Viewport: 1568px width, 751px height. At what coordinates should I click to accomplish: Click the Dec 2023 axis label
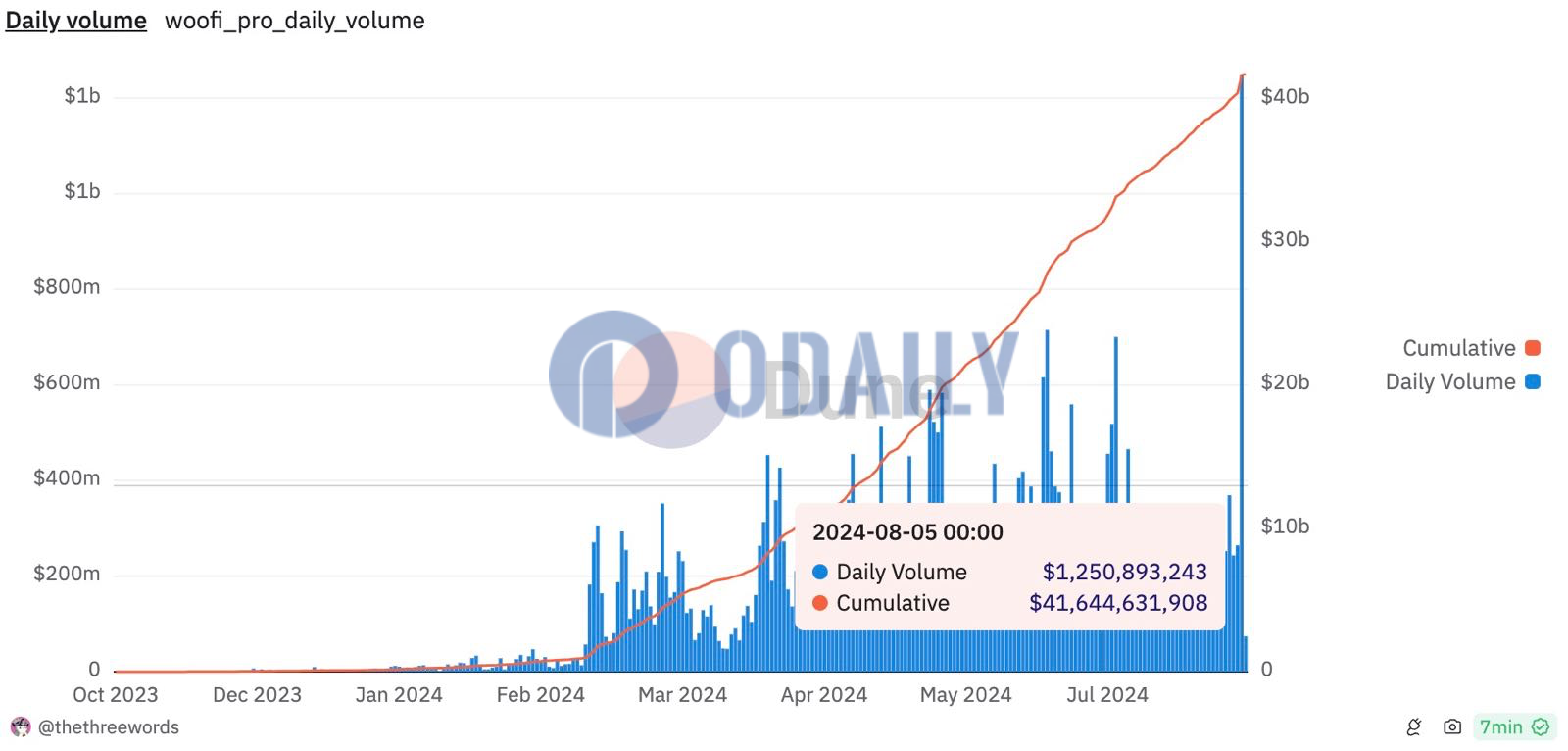[257, 695]
